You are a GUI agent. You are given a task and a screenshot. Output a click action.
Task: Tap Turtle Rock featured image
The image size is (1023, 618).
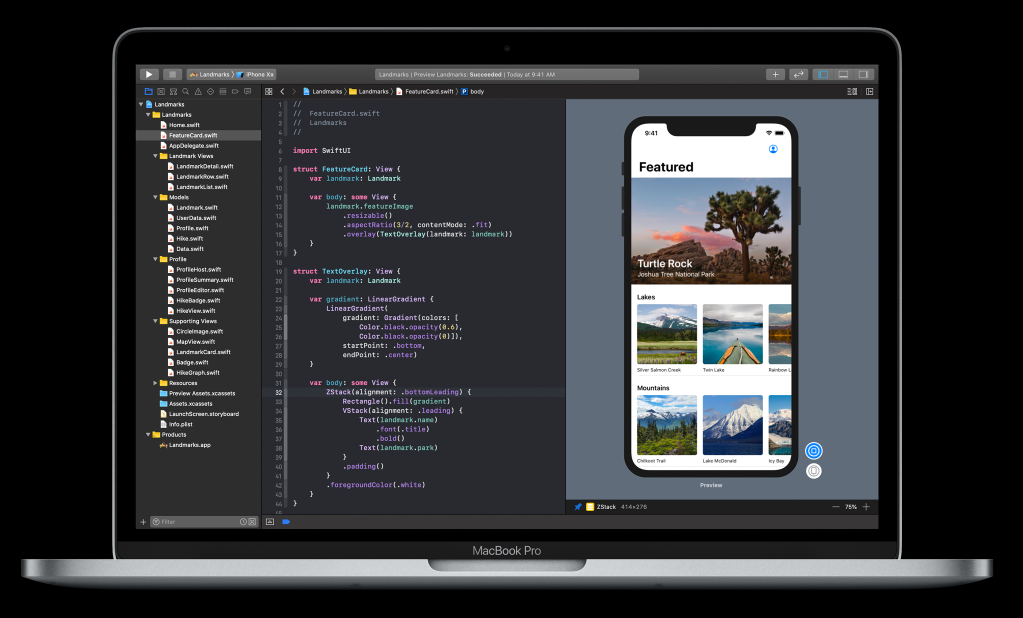[x=711, y=230]
